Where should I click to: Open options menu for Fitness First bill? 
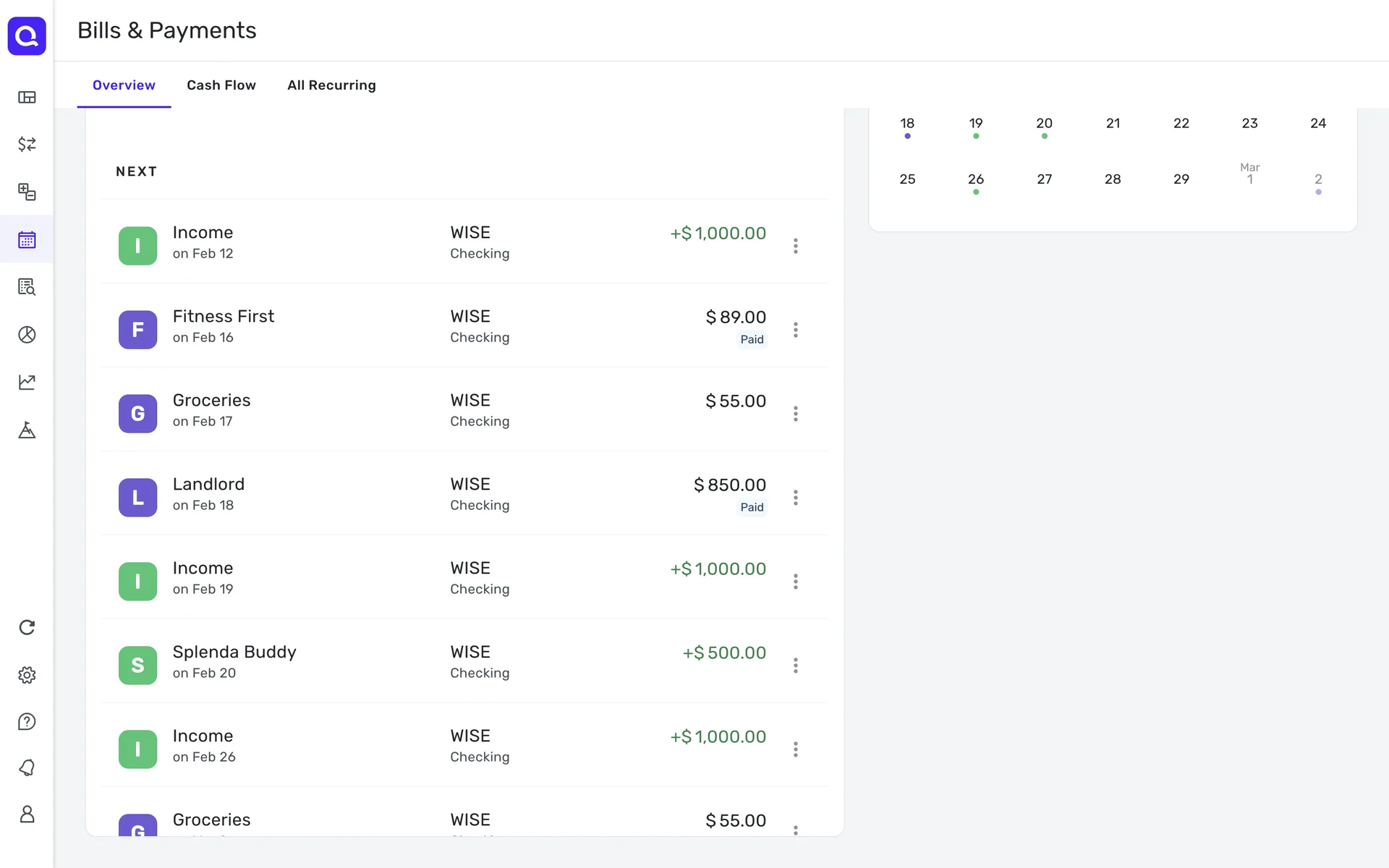[795, 330]
